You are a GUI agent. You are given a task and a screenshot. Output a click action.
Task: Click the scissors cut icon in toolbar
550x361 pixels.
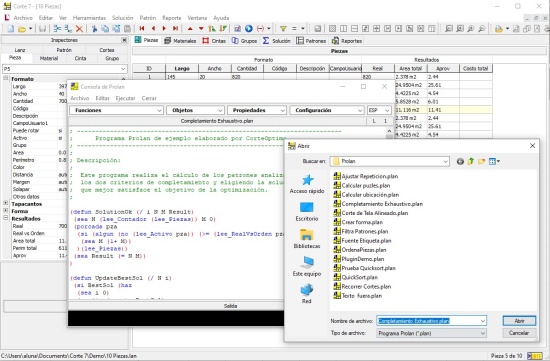94,29
